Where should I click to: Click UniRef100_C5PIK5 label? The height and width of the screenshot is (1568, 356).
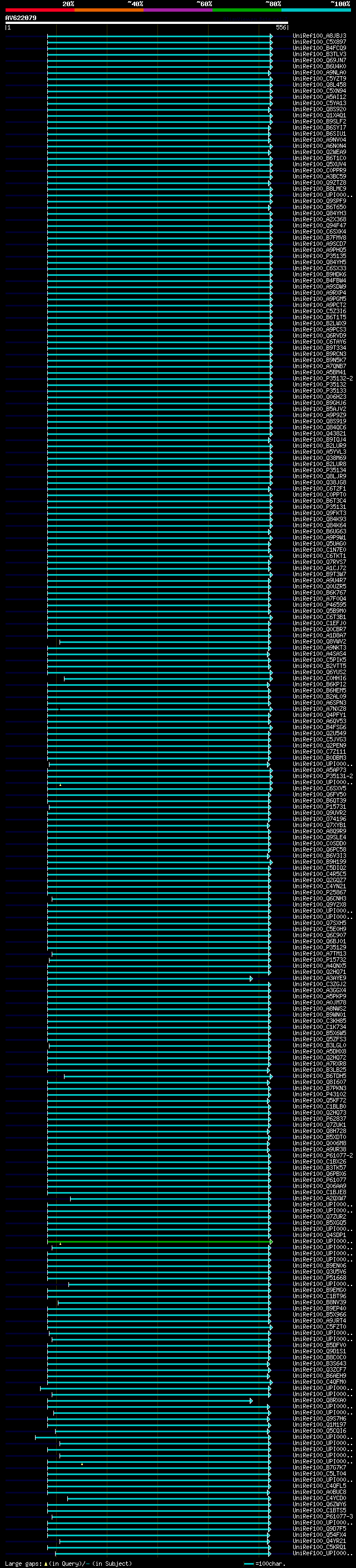tap(319, 660)
